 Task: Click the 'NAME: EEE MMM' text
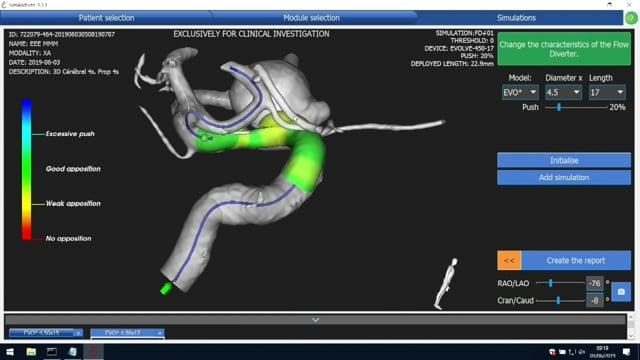click(x=33, y=44)
